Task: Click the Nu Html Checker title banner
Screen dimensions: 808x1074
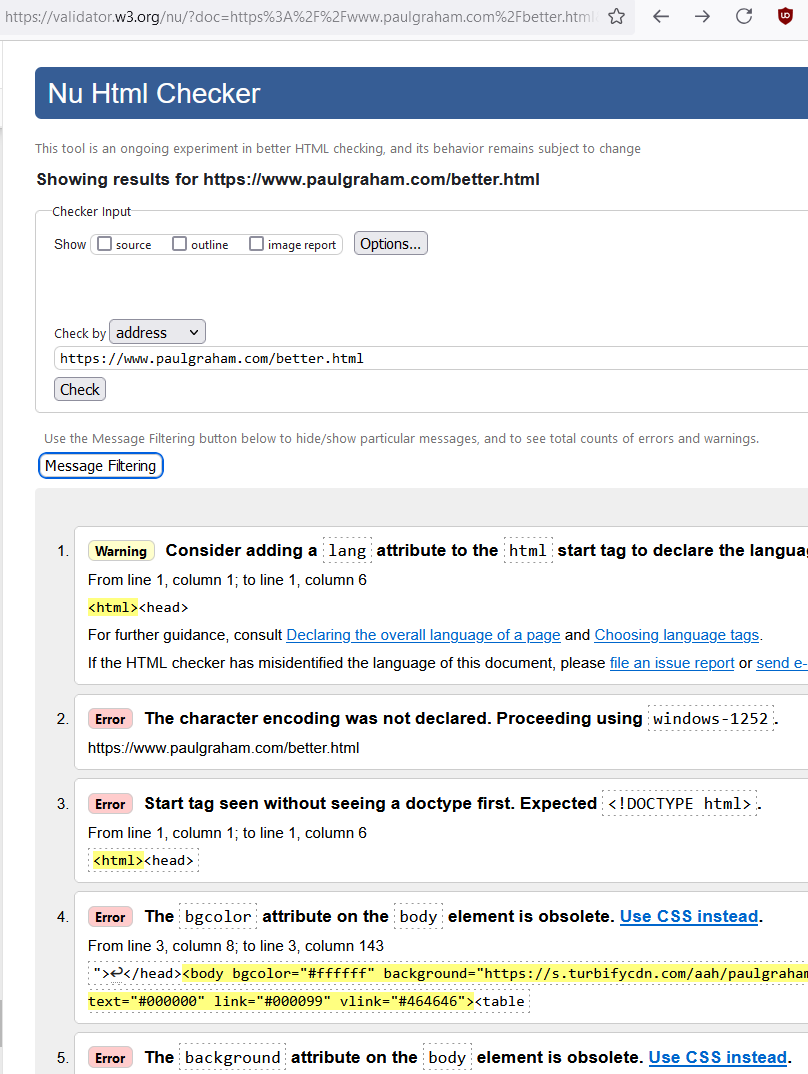Action: tap(421, 93)
